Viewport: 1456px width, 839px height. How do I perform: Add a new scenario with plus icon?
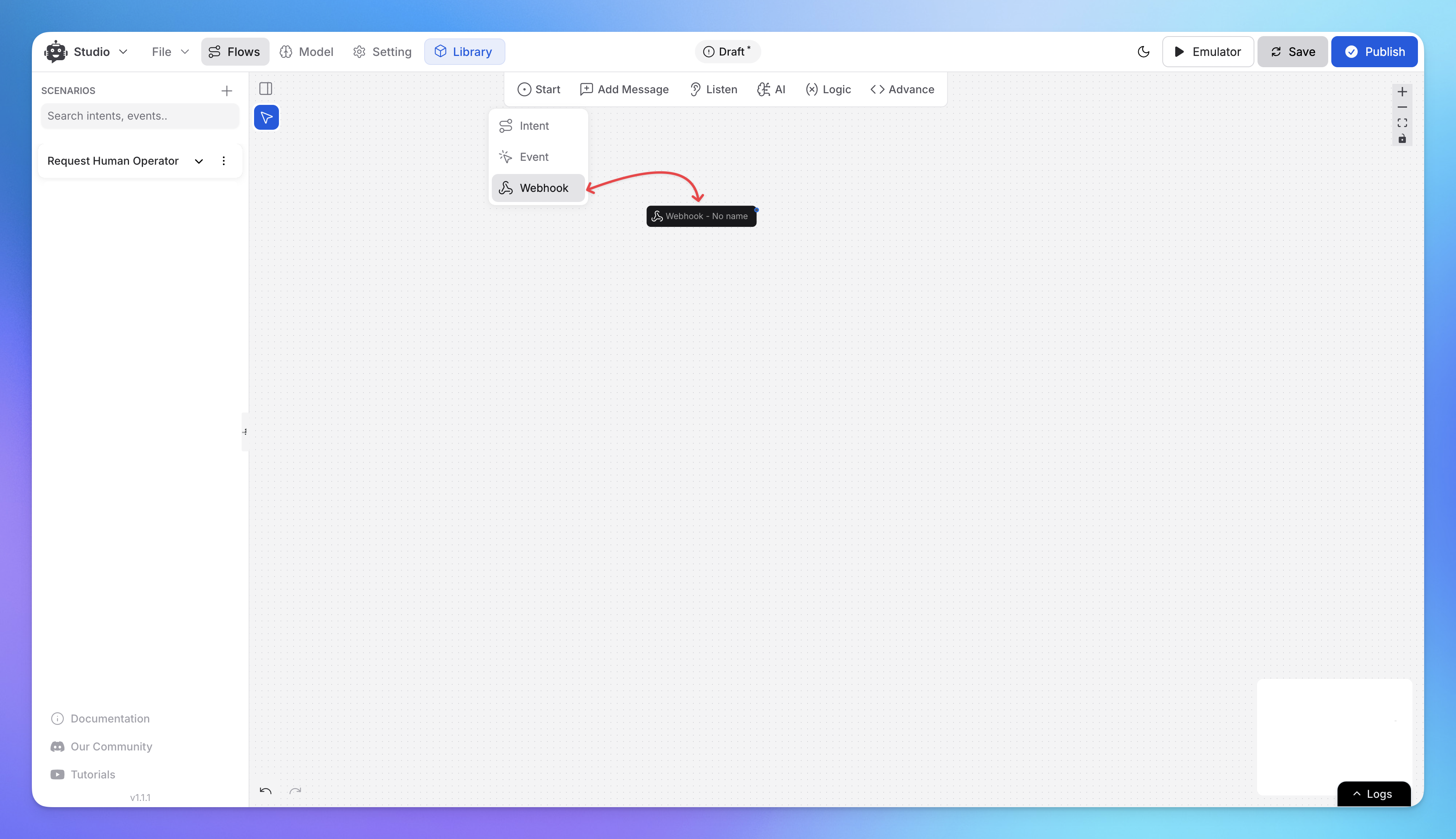point(226,91)
